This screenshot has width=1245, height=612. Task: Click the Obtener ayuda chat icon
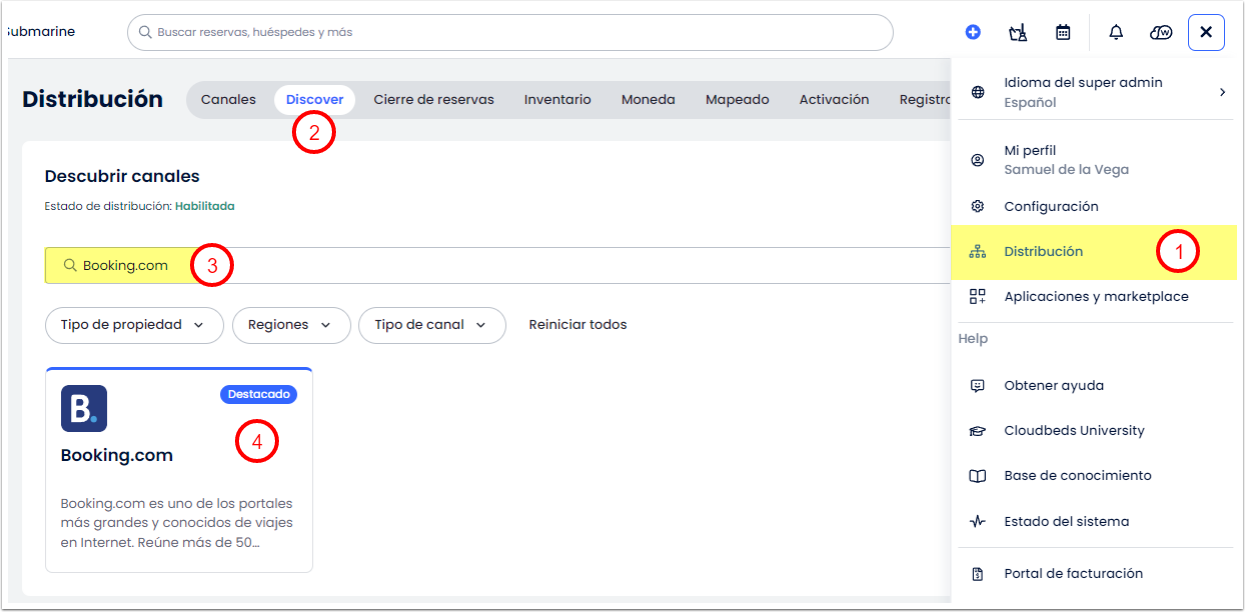coord(978,386)
